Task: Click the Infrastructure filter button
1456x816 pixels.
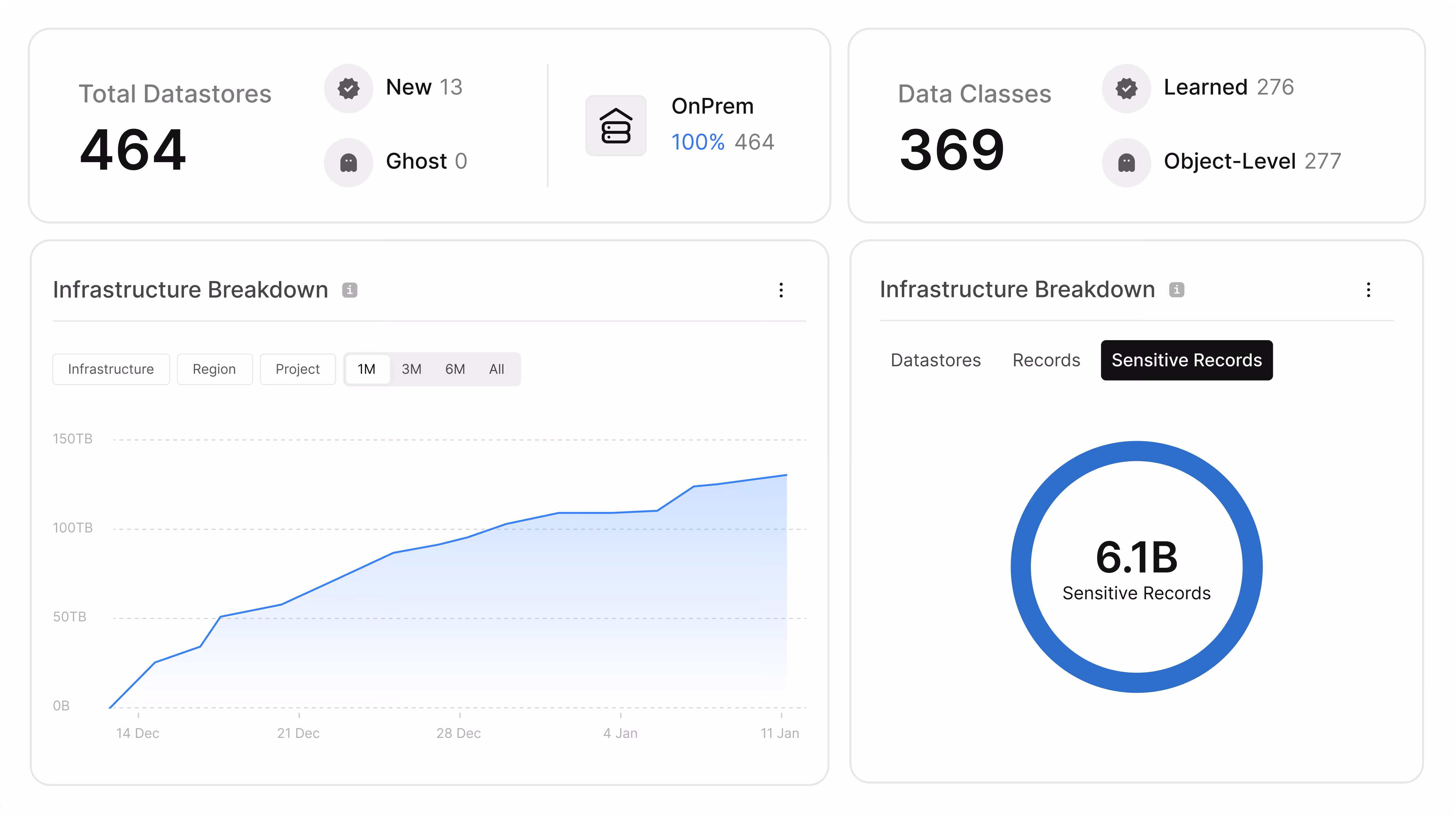Action: pos(111,369)
